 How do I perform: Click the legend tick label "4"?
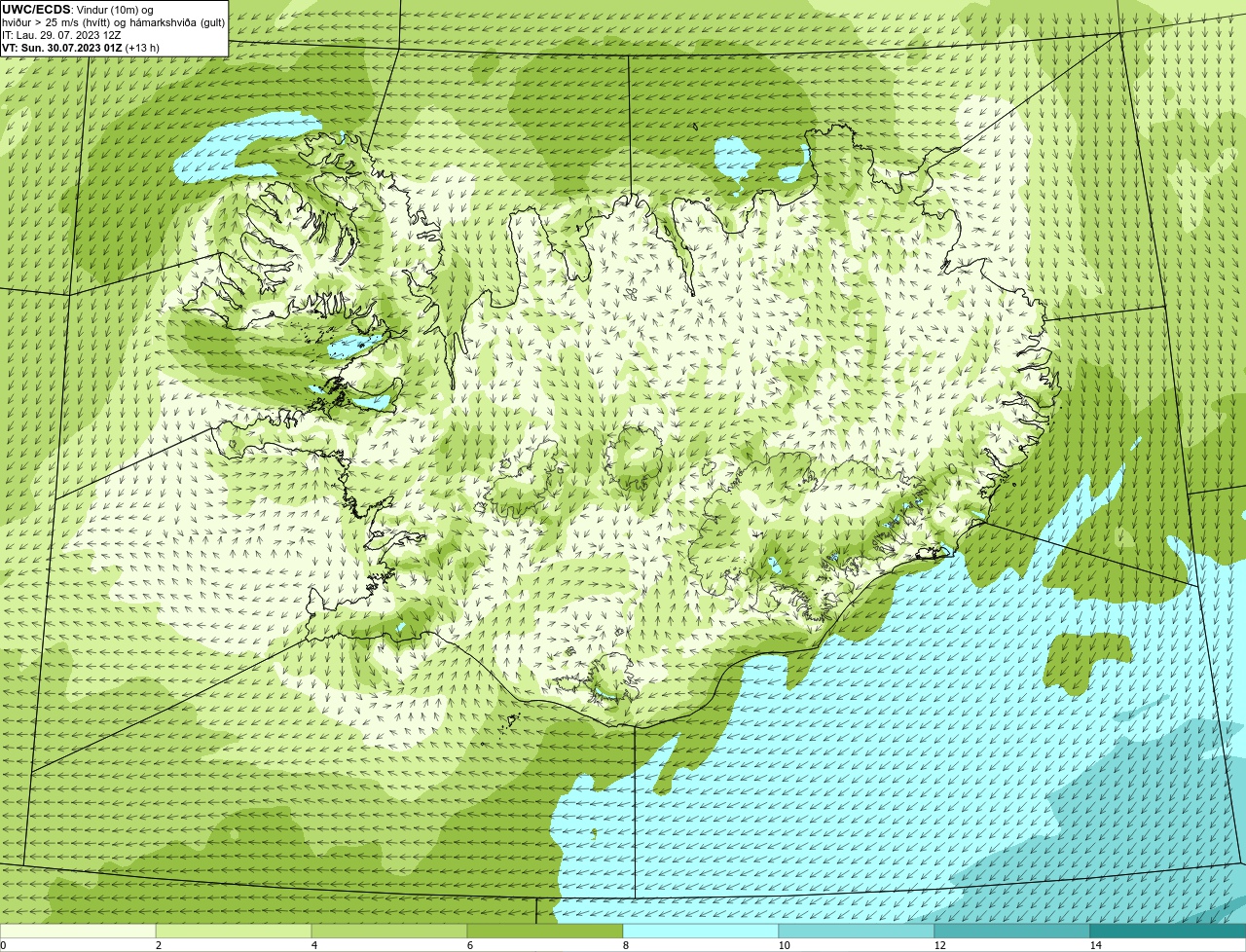tap(313, 945)
